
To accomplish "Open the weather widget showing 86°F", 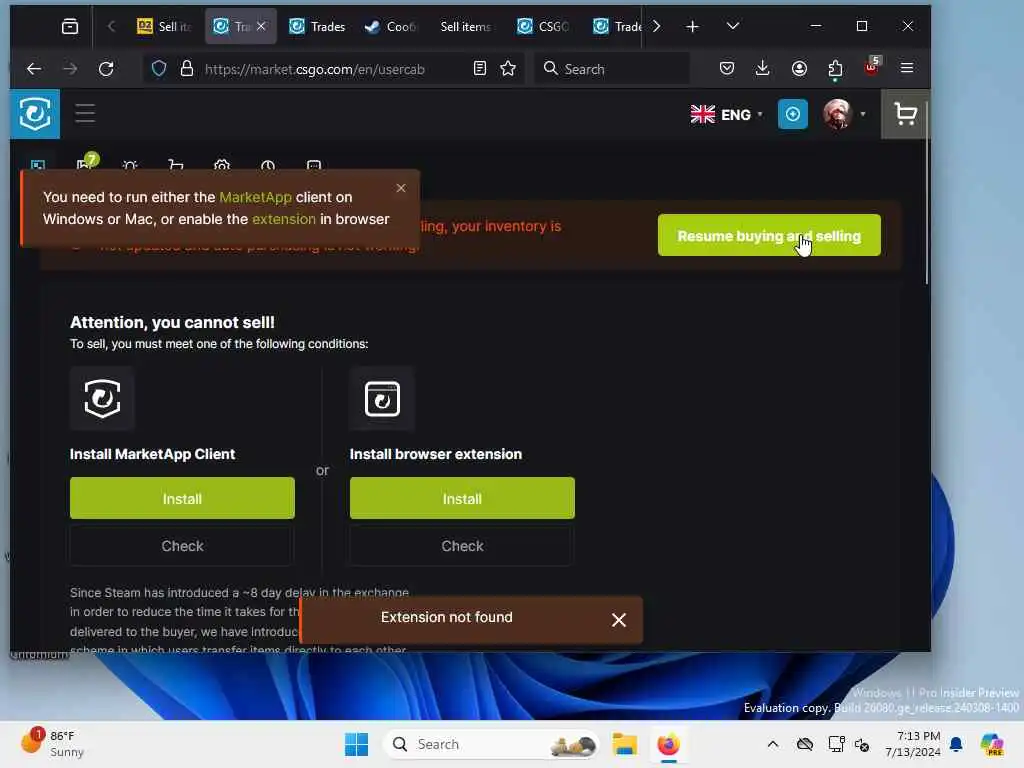I will [x=54, y=743].
